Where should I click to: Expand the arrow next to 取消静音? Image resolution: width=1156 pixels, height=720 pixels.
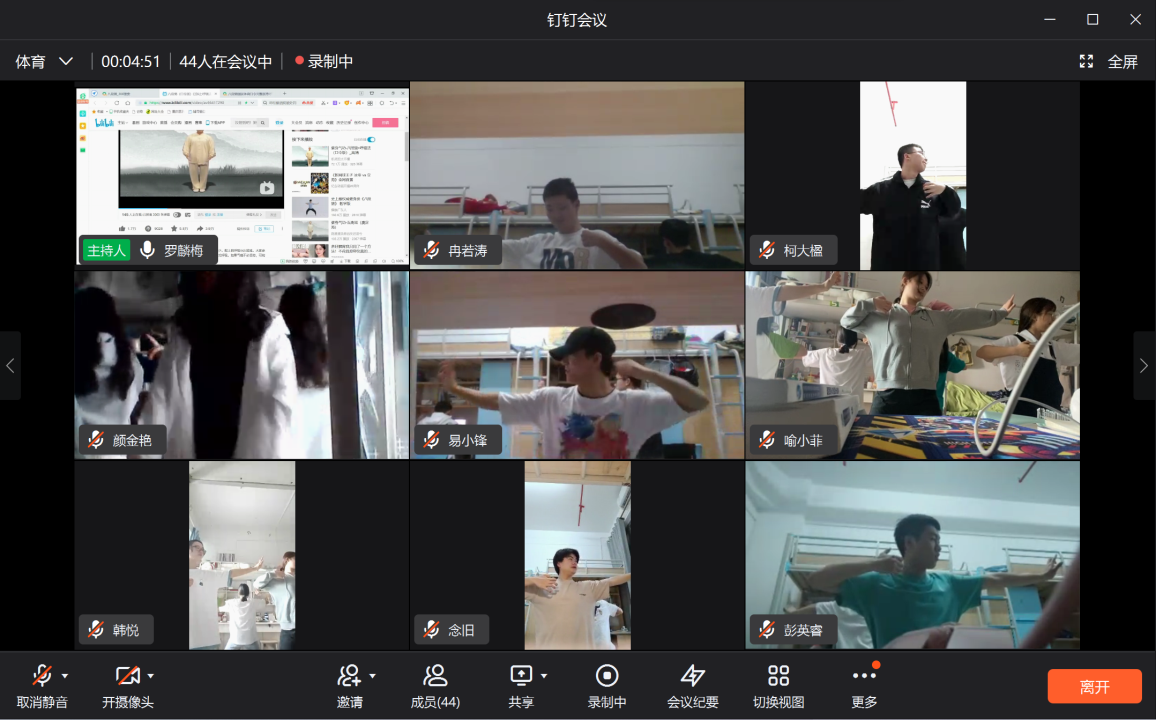pos(65,676)
